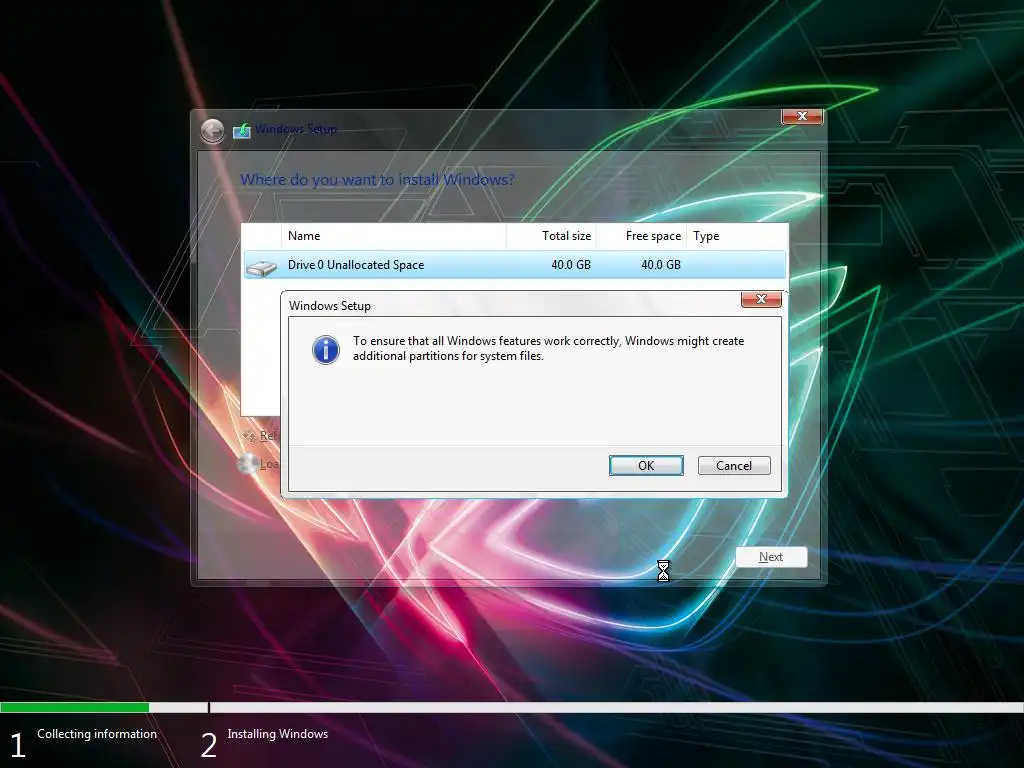Image resolution: width=1024 pixels, height=768 pixels.
Task: Sort drives by Total size column header
Action: pyautogui.click(x=551, y=236)
